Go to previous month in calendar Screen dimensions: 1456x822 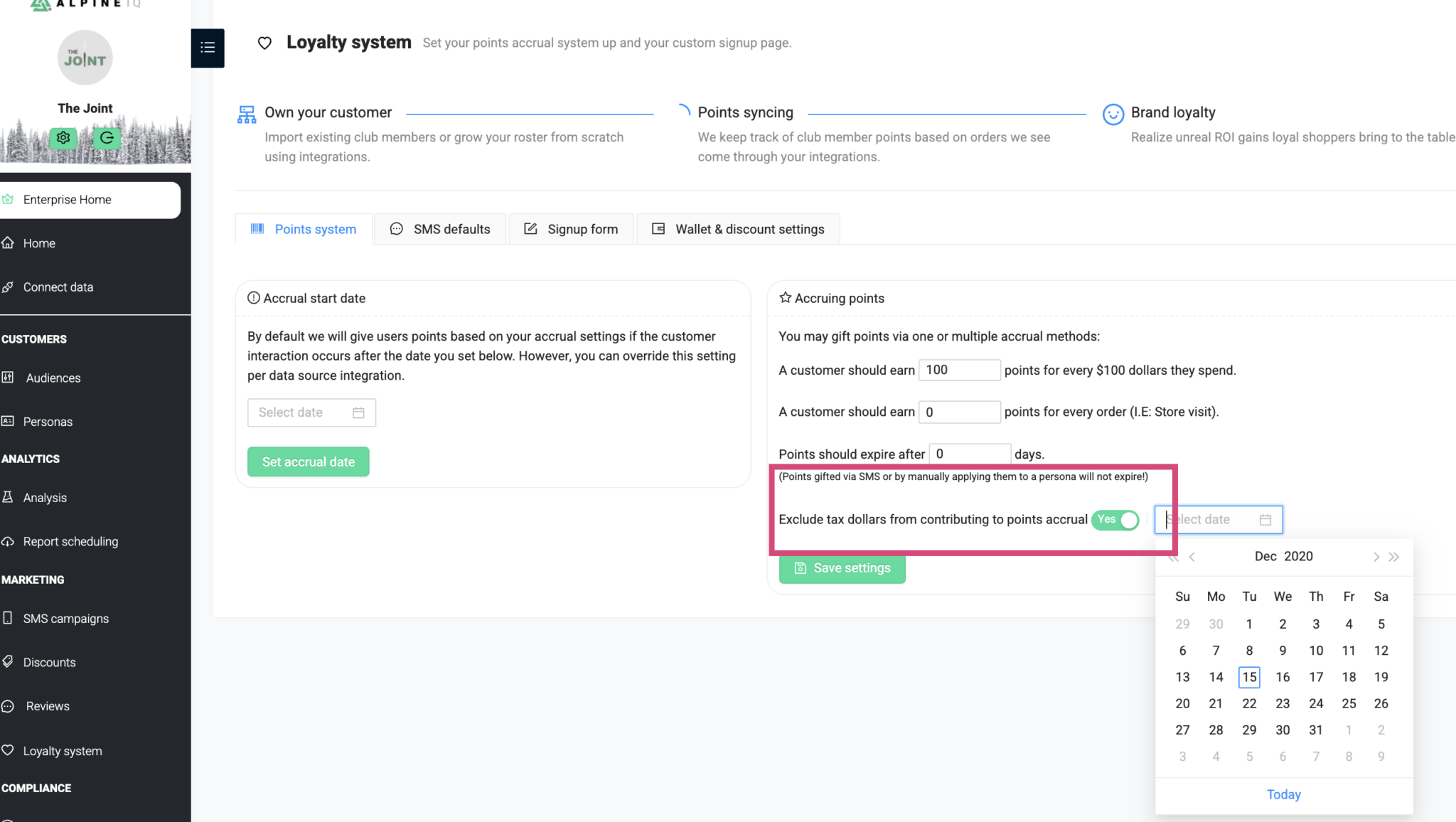(x=1192, y=557)
